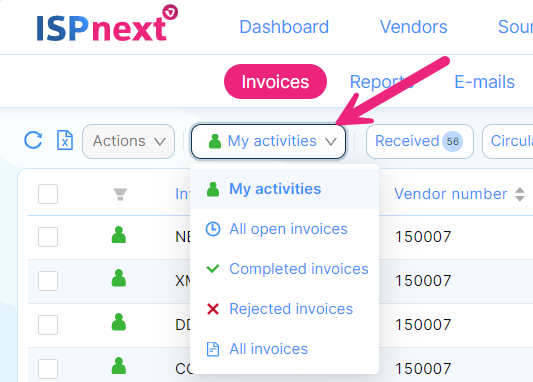
Task: Switch to the Reports tab
Action: (381, 83)
